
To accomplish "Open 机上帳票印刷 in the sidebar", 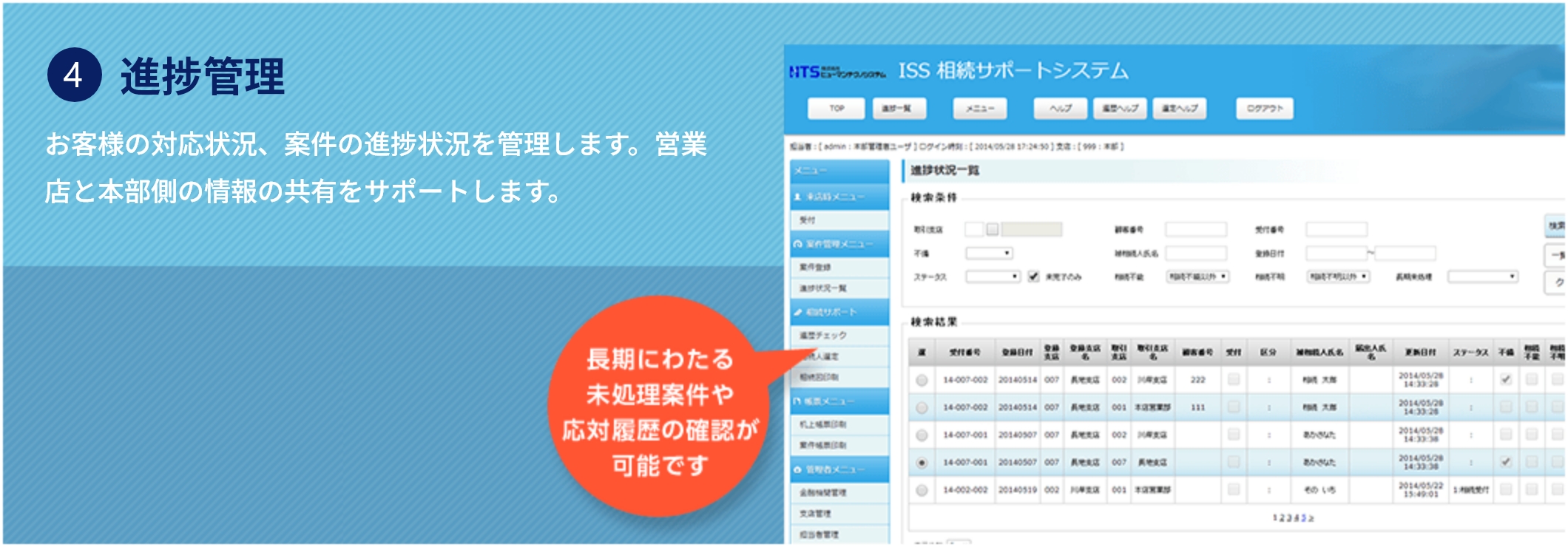I will point(839,424).
